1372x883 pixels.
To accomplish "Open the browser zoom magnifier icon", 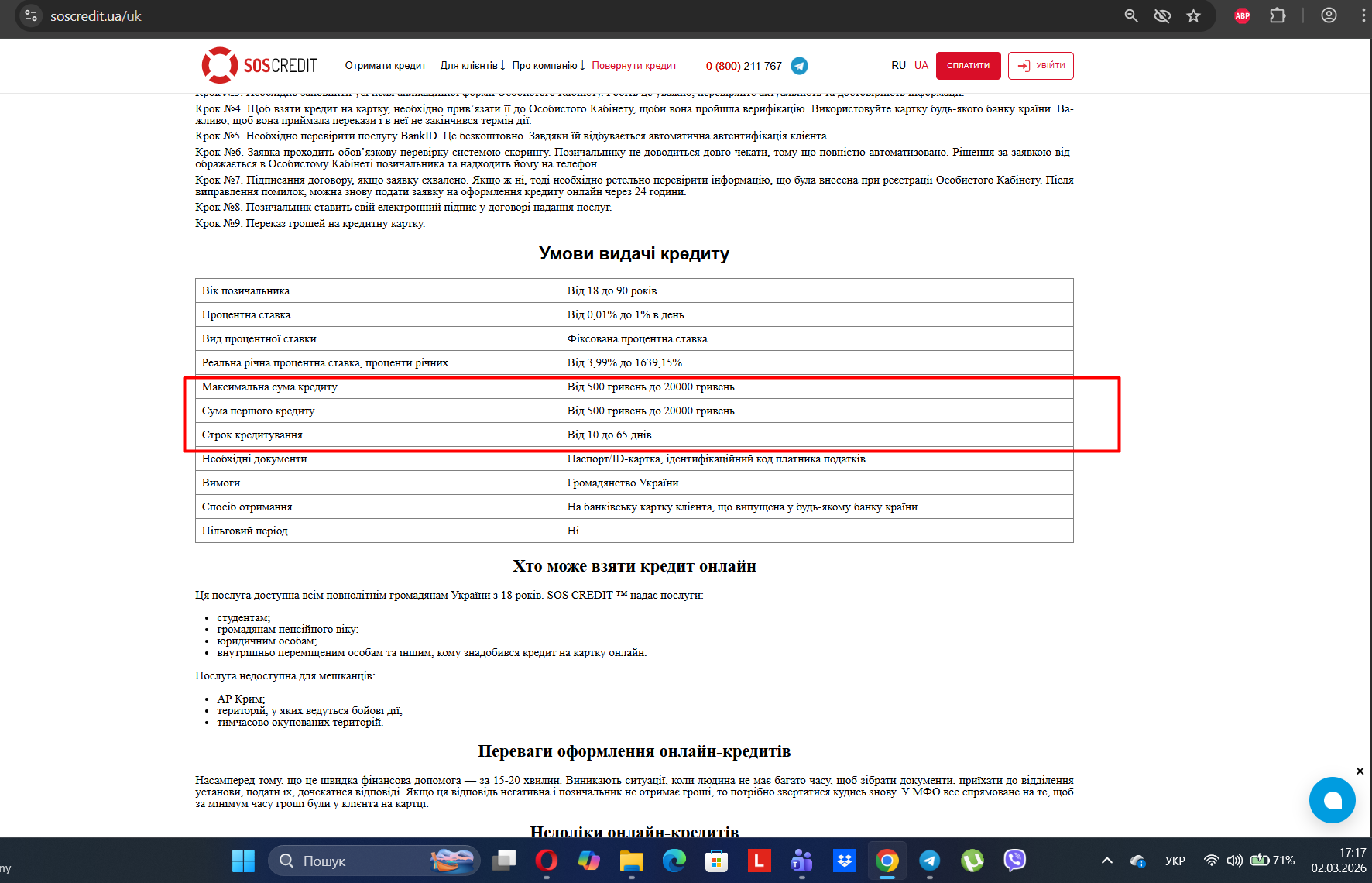I will [x=1131, y=15].
